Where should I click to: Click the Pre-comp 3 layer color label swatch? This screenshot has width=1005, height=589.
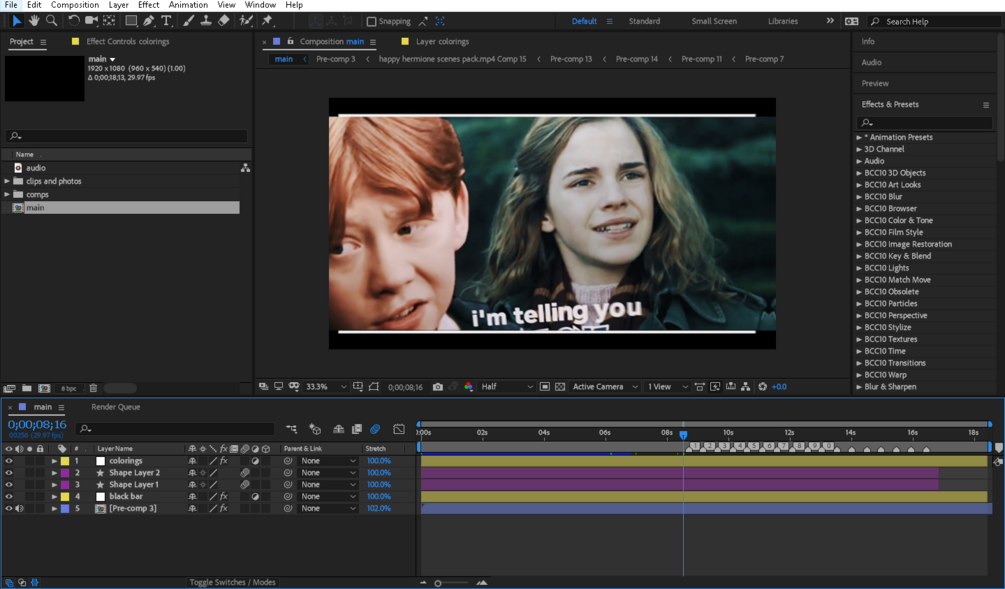65,508
